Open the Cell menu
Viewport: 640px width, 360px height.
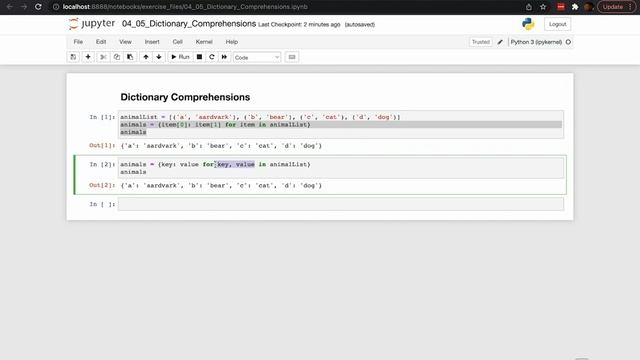[x=178, y=42]
